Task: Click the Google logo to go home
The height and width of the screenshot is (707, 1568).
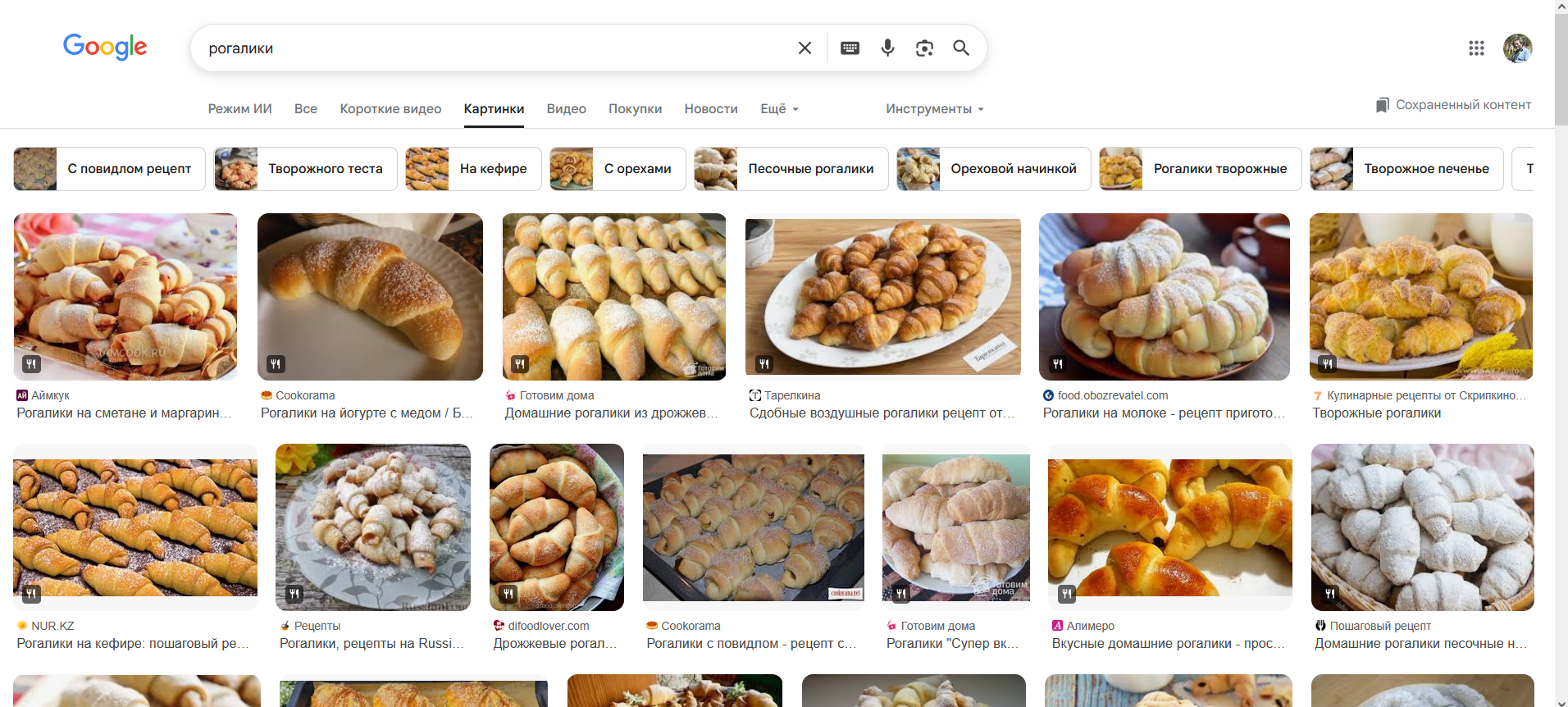Action: click(x=105, y=47)
